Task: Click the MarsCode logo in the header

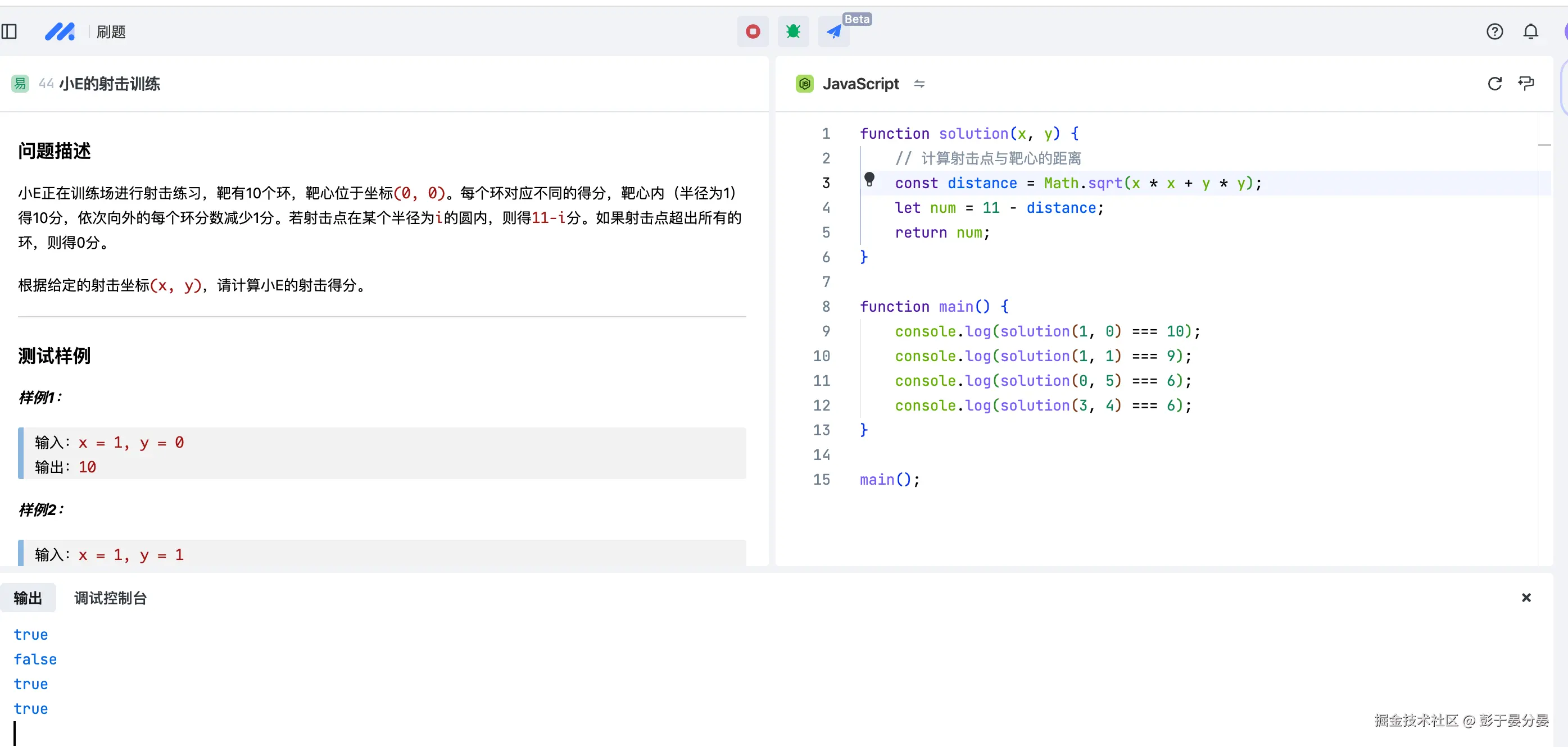Action: click(x=60, y=31)
